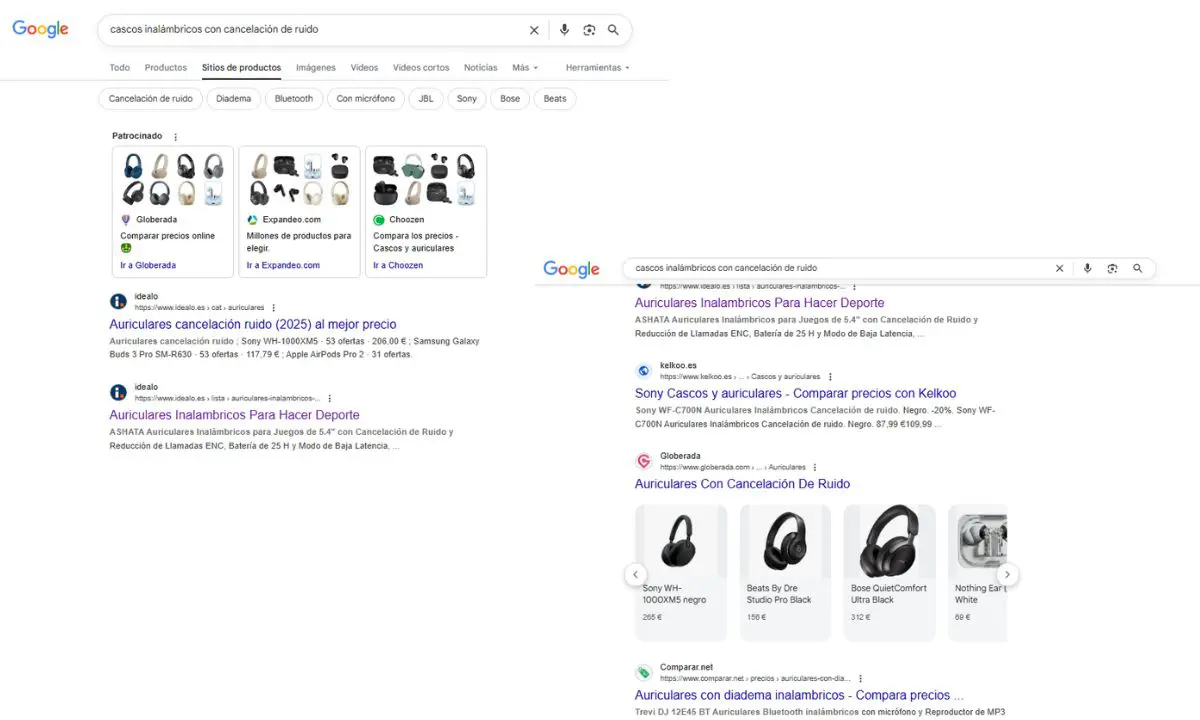Open the Herramientas dropdown
The image size is (1200, 720).
(597, 68)
